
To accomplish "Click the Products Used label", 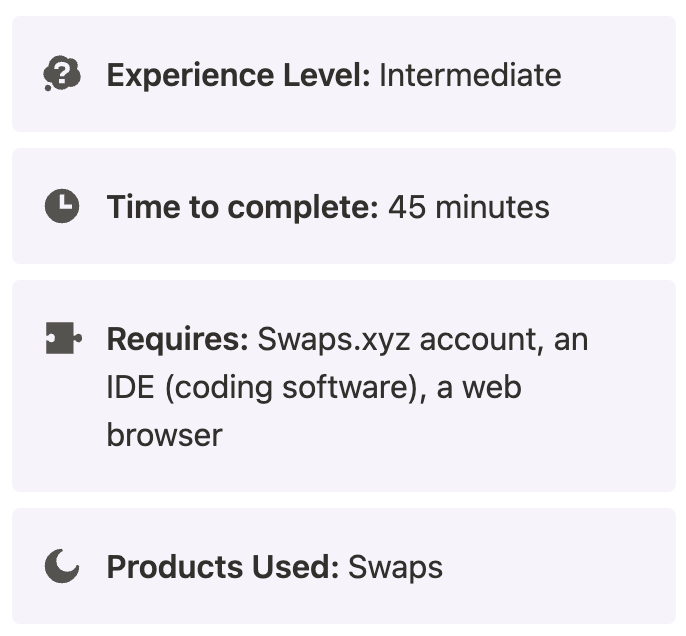I will point(223,567).
